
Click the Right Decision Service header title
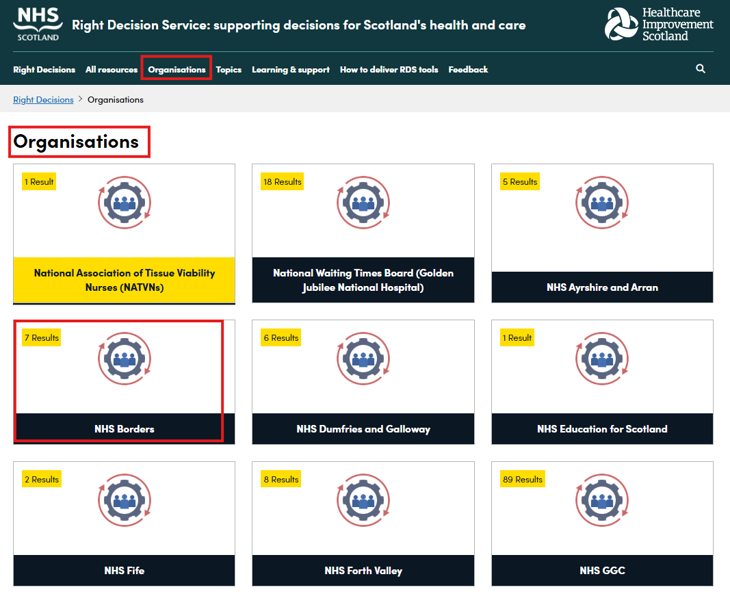click(x=298, y=25)
